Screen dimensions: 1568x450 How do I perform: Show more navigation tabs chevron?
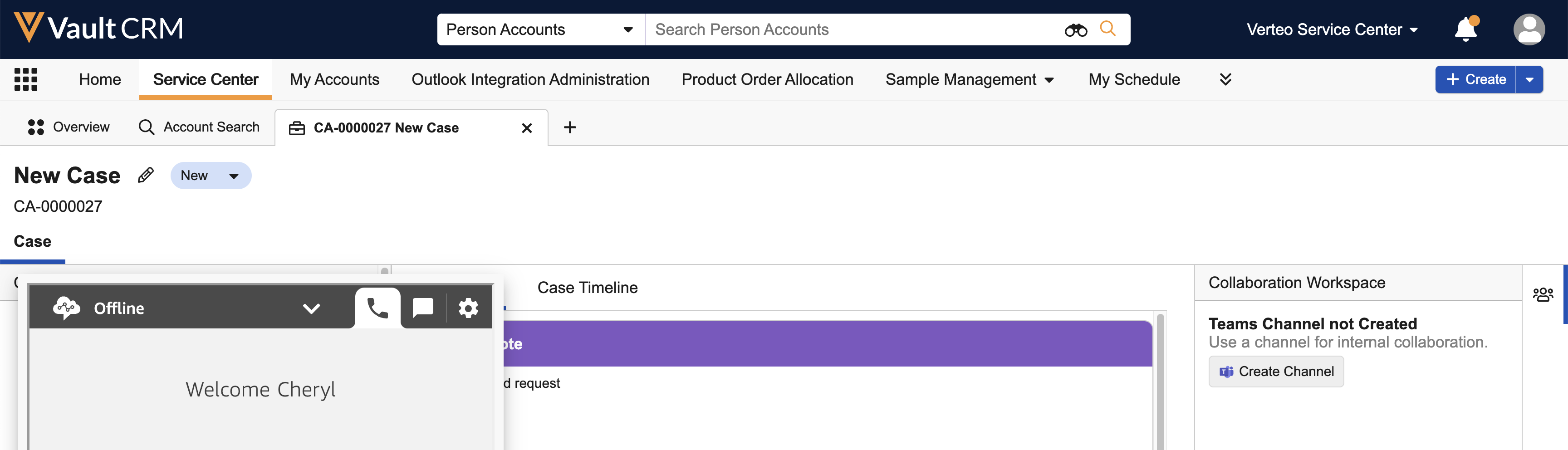(1225, 80)
